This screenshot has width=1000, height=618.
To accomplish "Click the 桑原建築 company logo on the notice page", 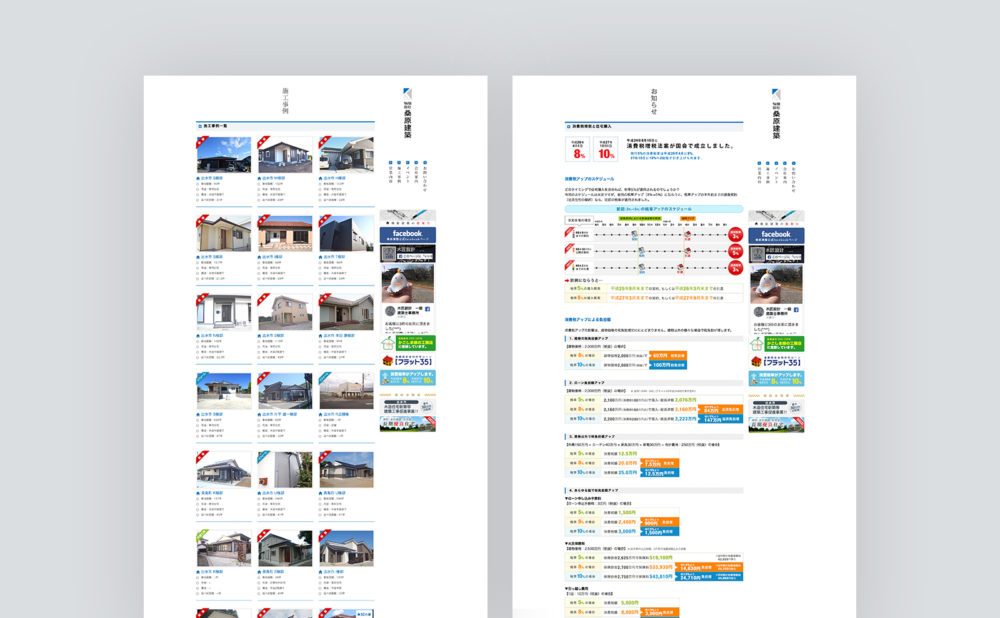I will pyautogui.click(x=774, y=112).
